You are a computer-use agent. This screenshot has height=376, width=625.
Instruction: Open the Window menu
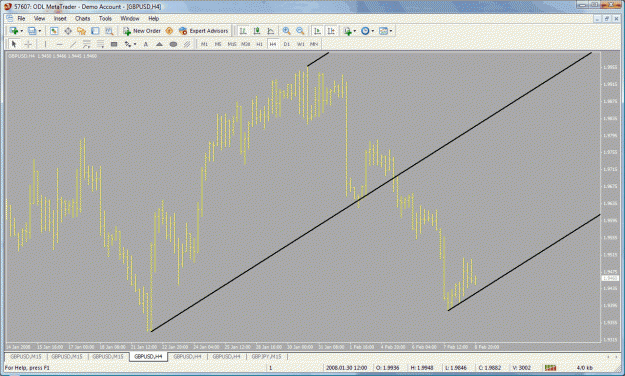point(130,18)
